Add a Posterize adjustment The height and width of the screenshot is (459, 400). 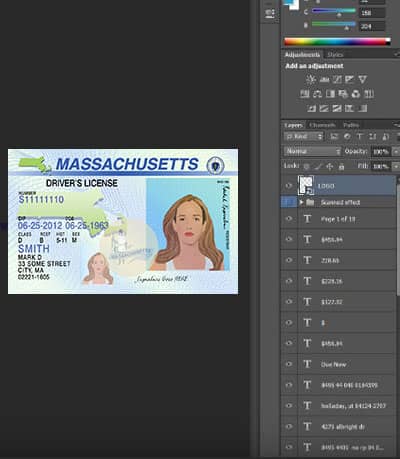point(324,108)
